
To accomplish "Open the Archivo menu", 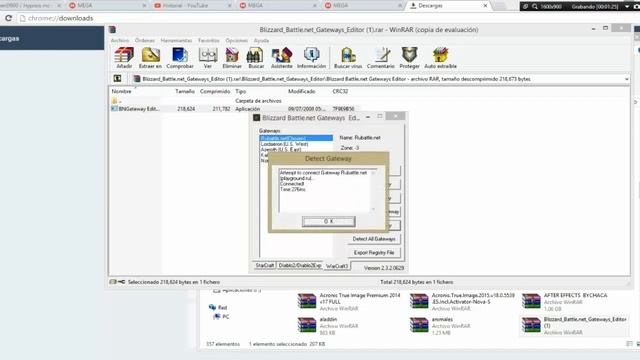I will coord(120,40).
